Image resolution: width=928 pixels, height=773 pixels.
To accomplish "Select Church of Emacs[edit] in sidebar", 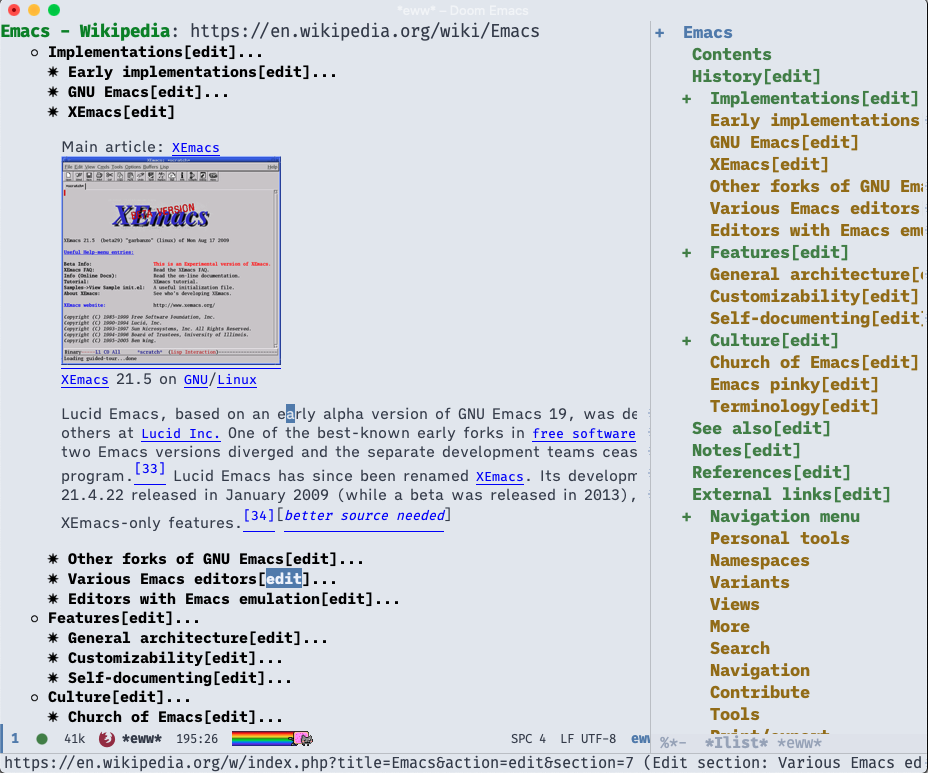I will point(814,362).
